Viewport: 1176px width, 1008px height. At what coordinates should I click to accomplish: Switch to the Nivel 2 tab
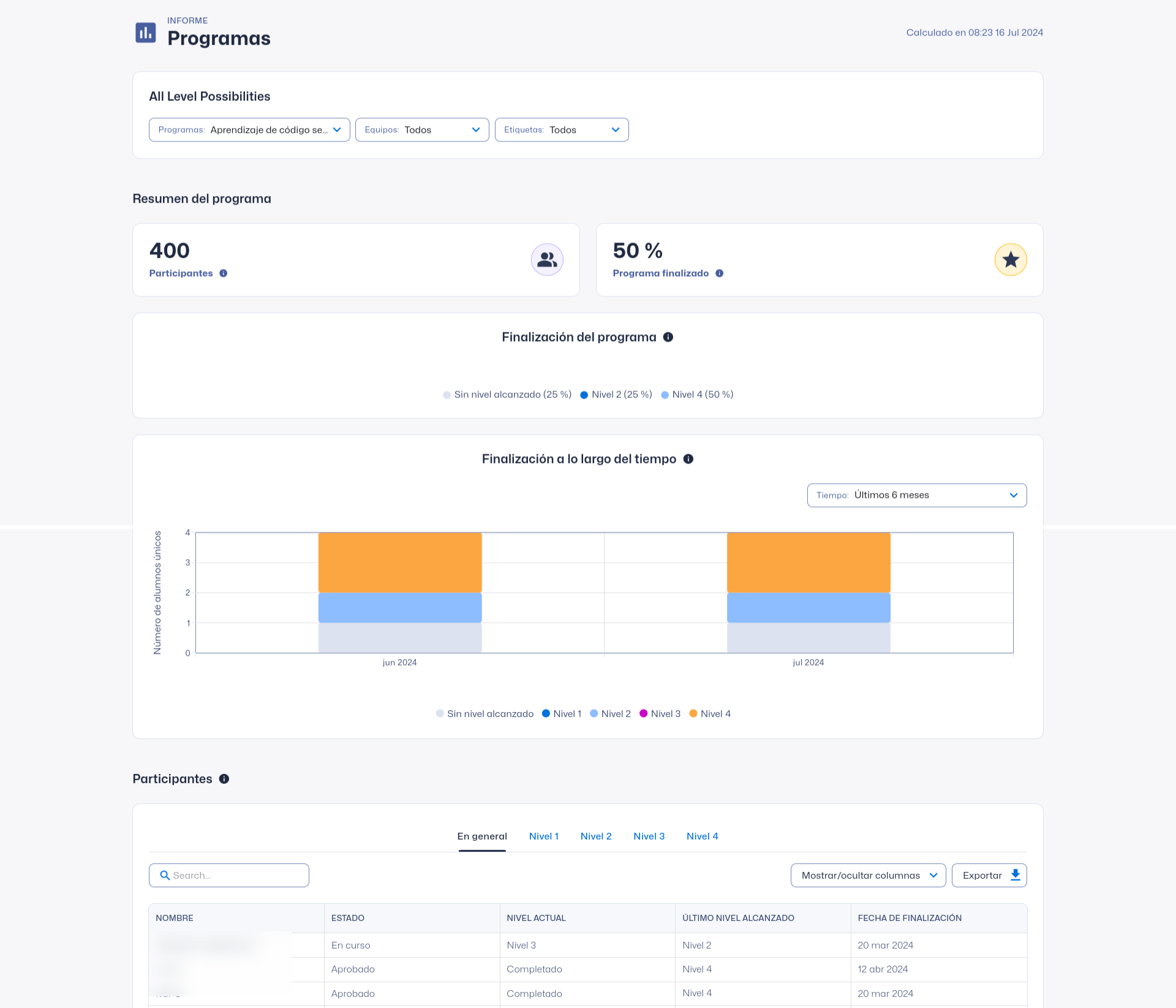[595, 836]
